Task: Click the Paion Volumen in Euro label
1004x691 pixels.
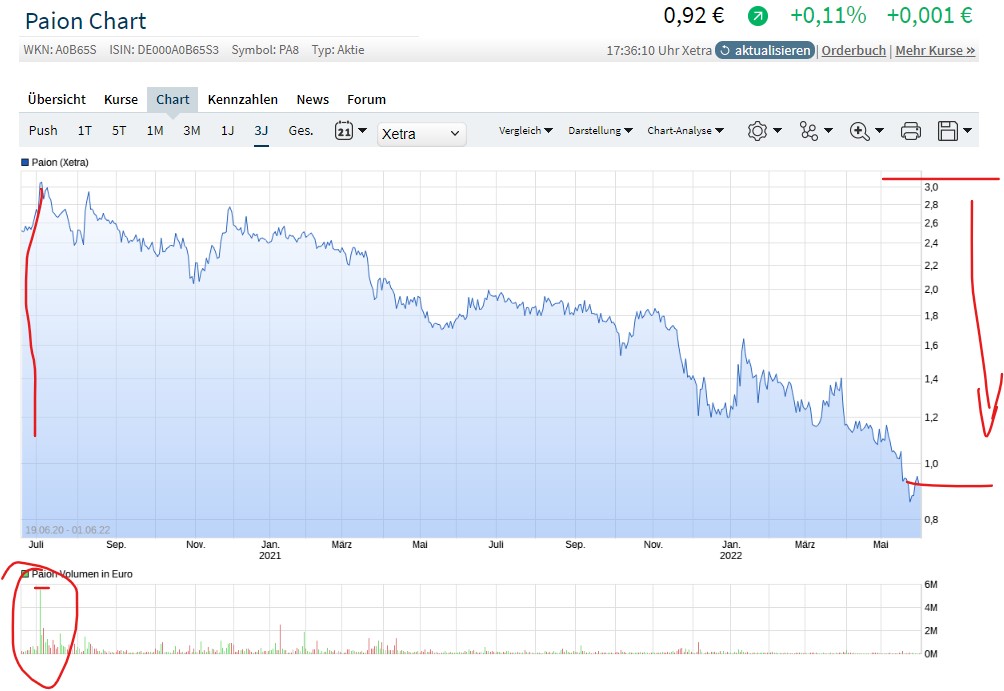Action: [82, 574]
